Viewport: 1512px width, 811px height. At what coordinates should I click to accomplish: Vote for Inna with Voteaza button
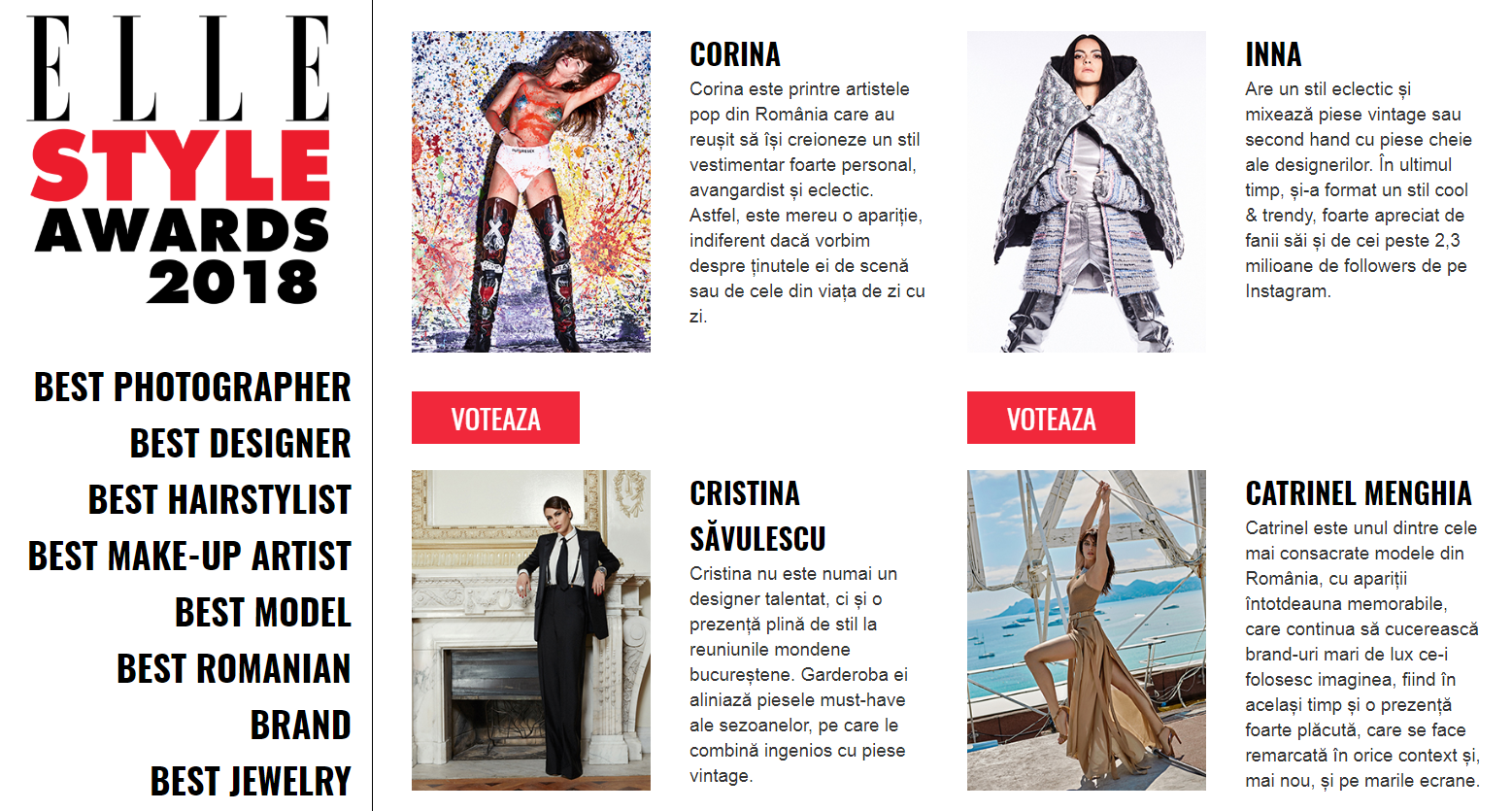[1051, 418]
